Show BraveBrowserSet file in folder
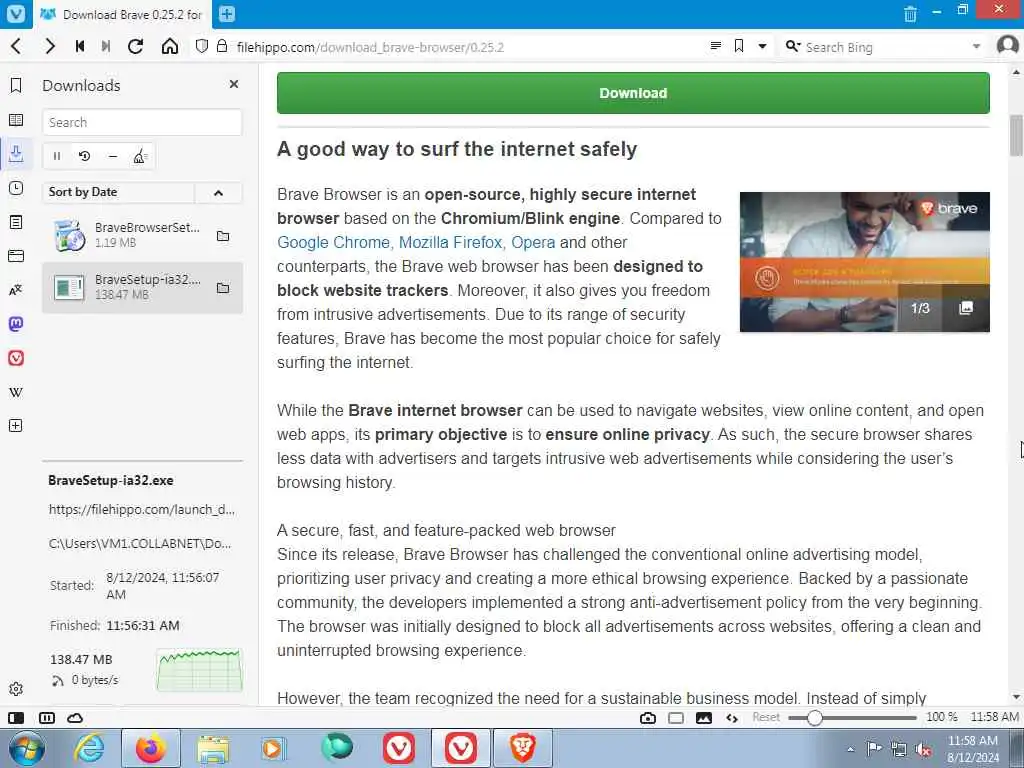The height and width of the screenshot is (768, 1024). tap(223, 236)
